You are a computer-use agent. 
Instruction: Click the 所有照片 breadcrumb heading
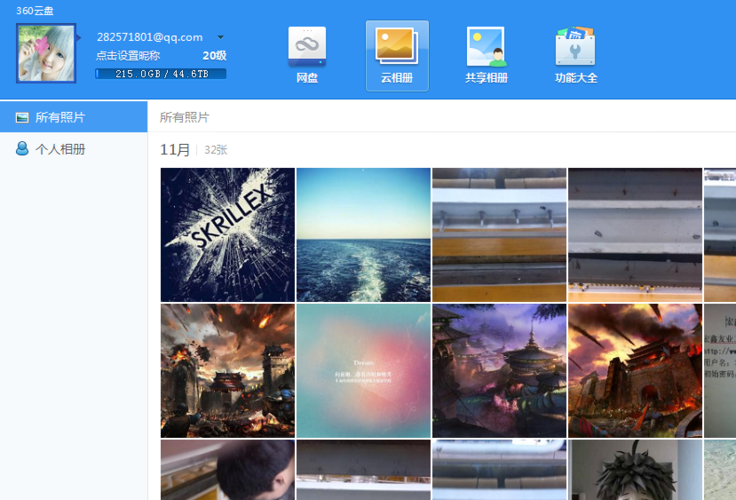click(184, 117)
